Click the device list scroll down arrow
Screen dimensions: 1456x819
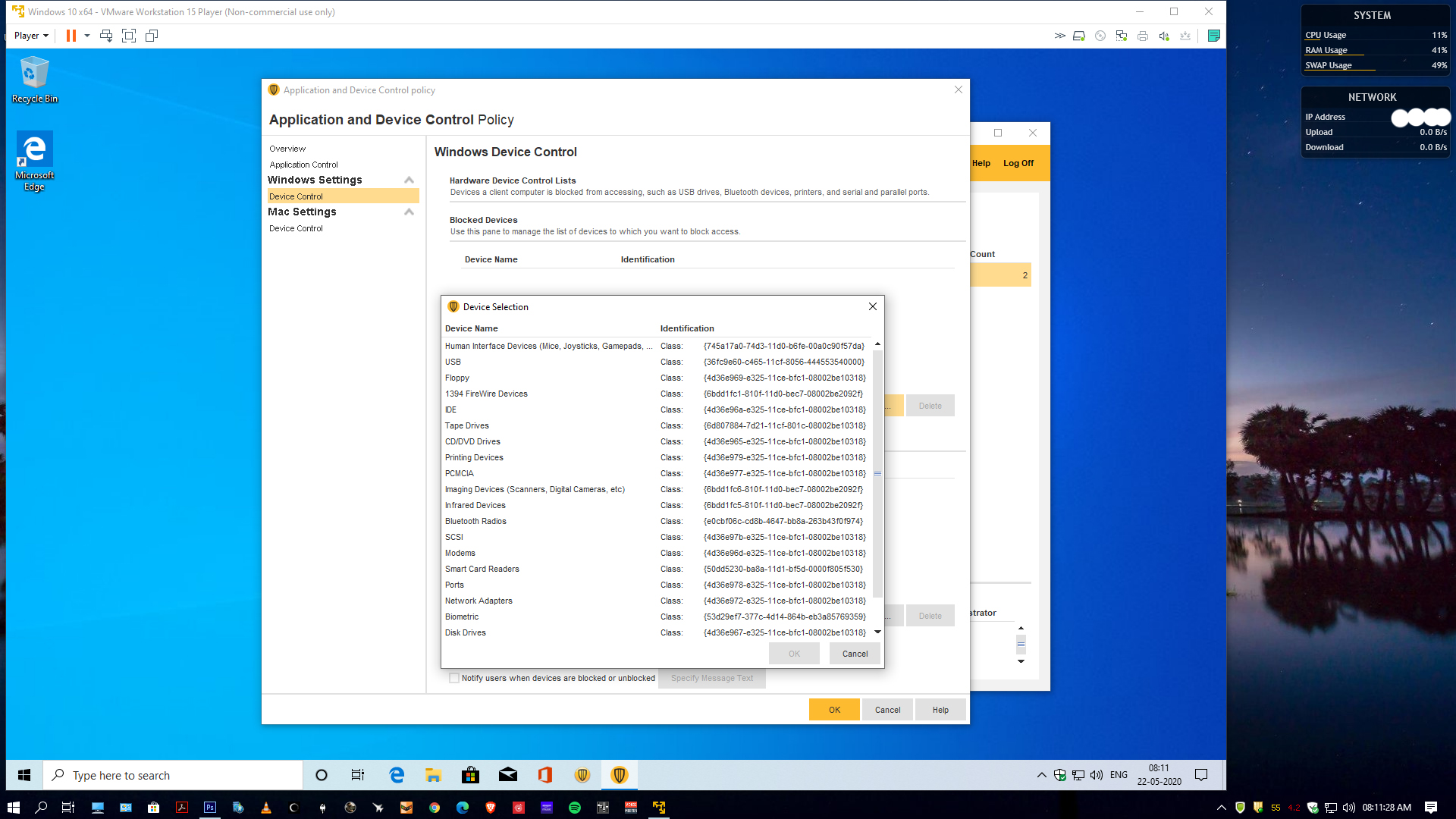(x=877, y=632)
